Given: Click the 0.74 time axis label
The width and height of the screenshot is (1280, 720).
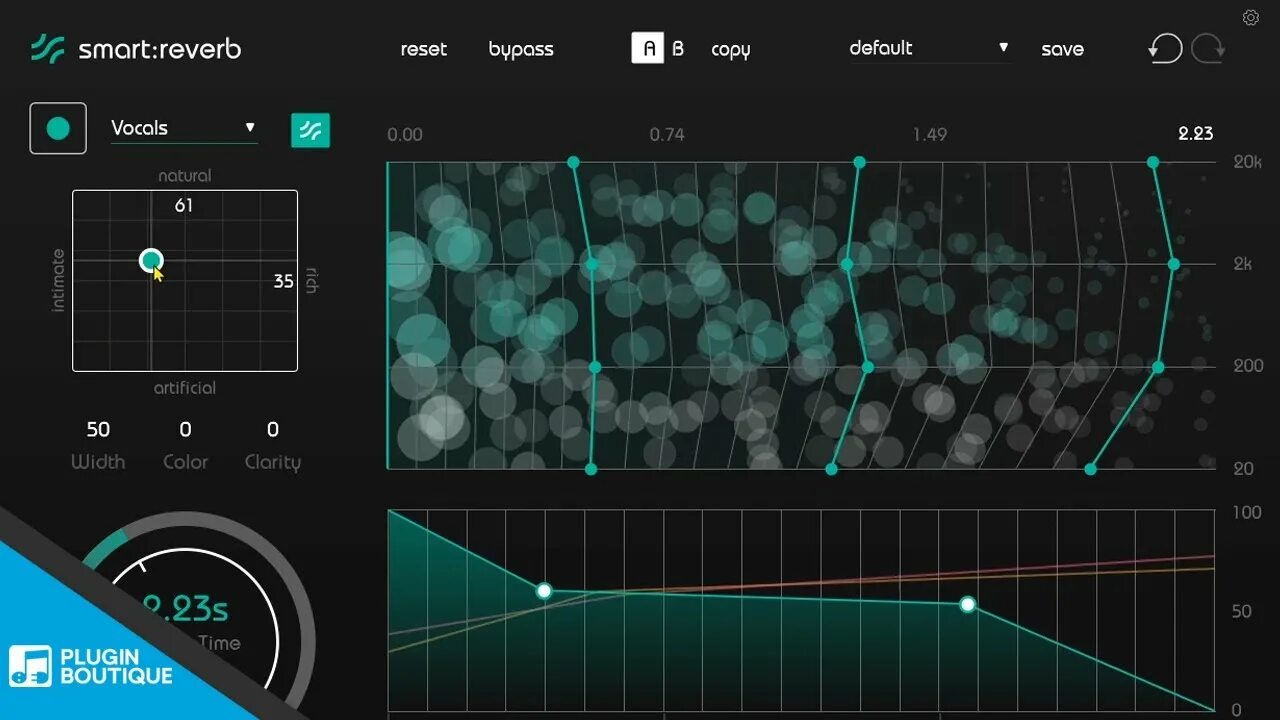Looking at the screenshot, I should coord(667,134).
